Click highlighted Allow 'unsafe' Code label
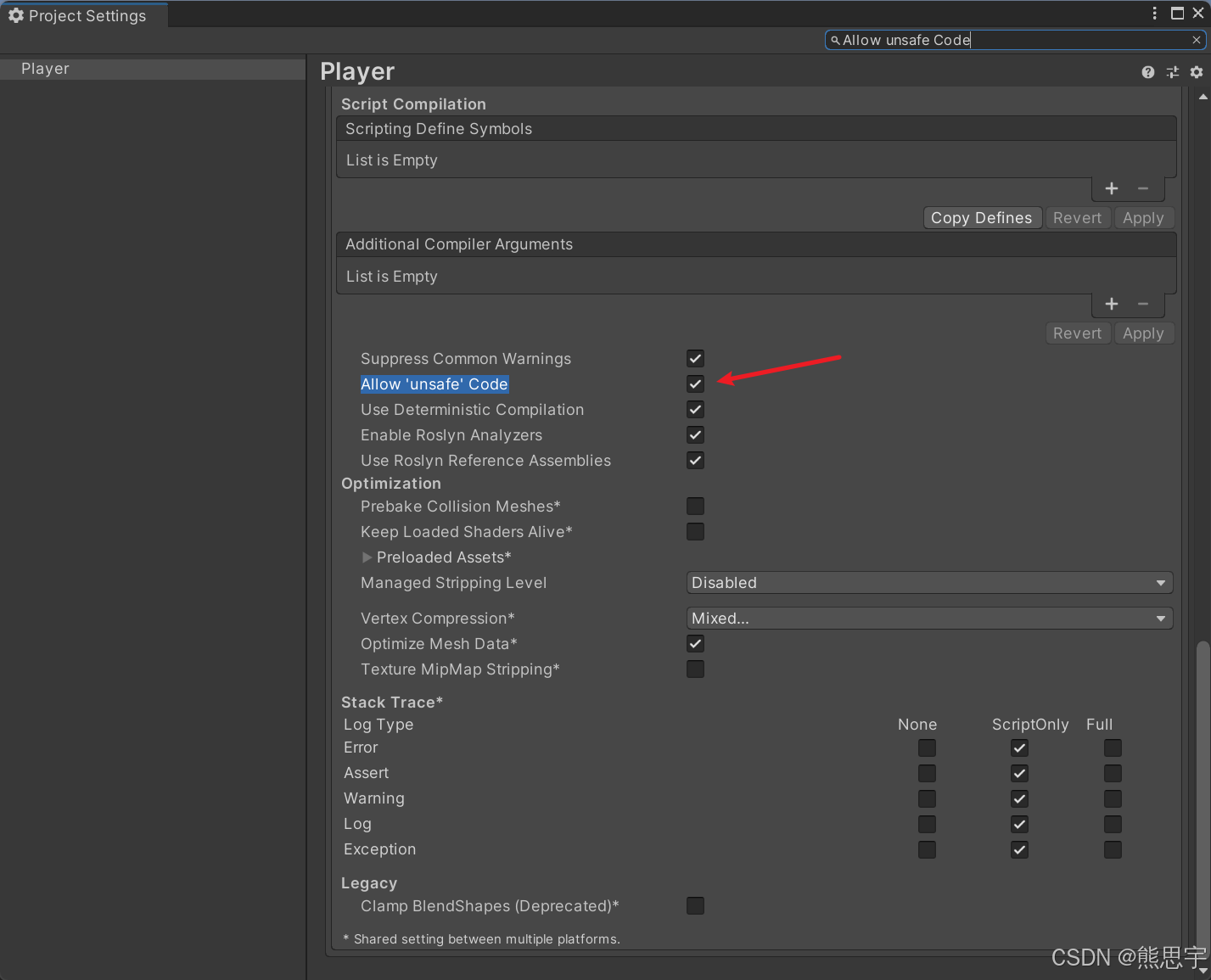Image resolution: width=1211 pixels, height=980 pixels. [435, 384]
